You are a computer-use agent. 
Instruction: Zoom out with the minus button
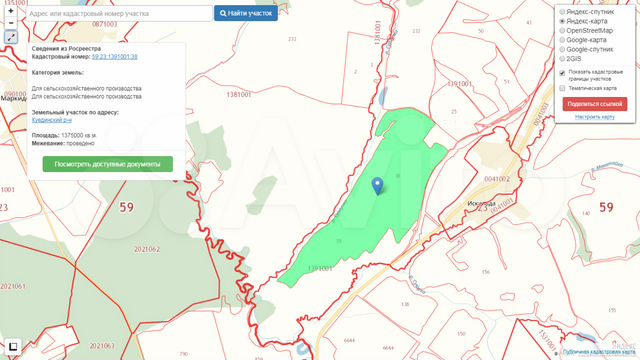[x=11, y=23]
